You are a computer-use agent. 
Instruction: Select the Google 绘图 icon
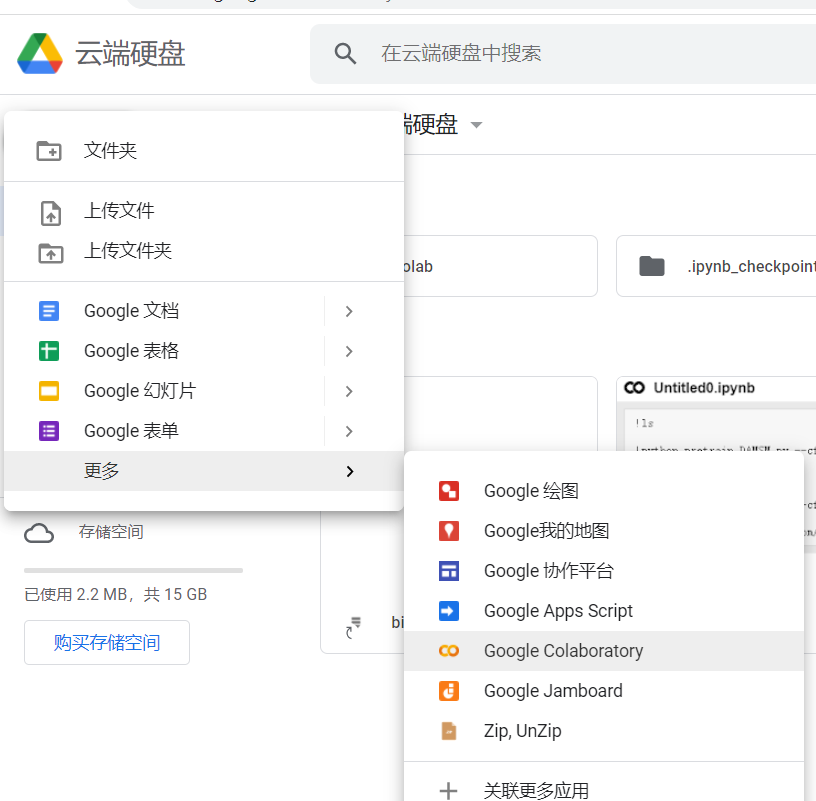pos(449,491)
